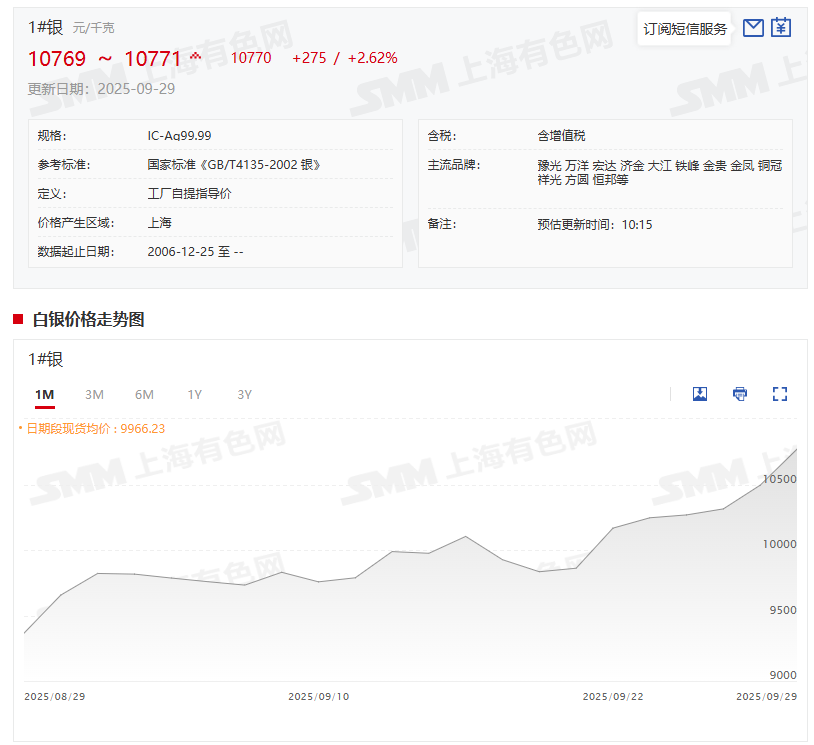
Task: Save the silver chart as image
Action: [x=700, y=394]
